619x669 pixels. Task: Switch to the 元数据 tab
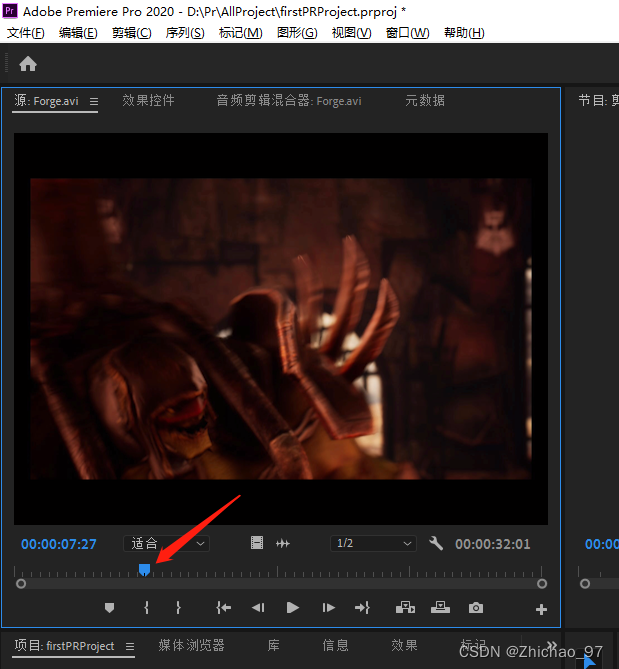(425, 101)
